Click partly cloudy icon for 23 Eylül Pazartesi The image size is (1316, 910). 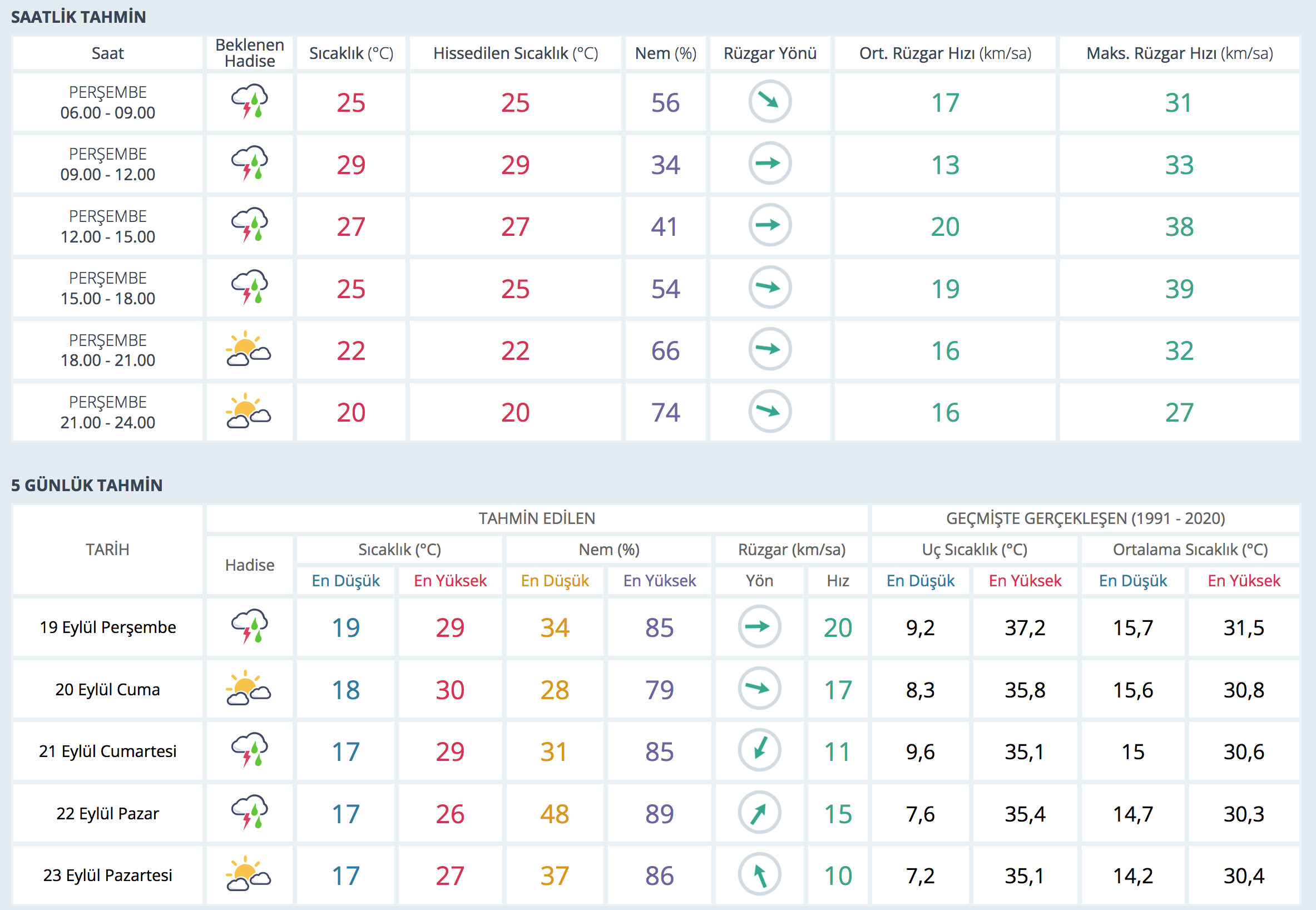249,874
